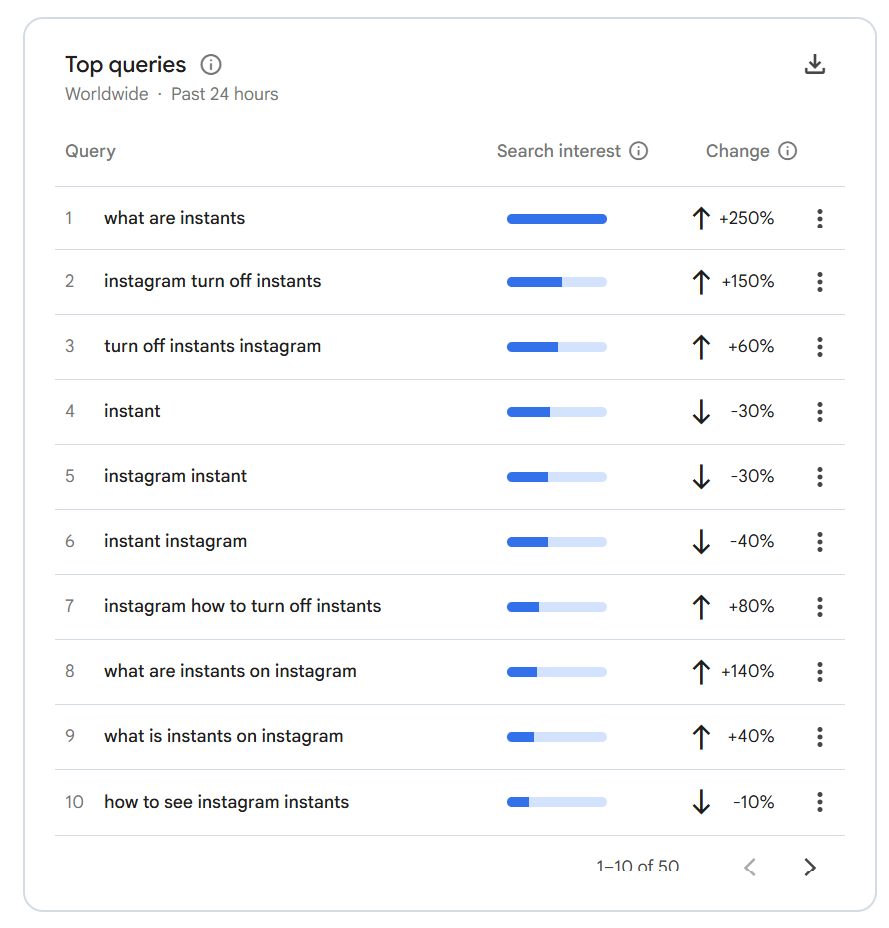Go to previous page of queries
The width and height of the screenshot is (889, 928).
750,867
